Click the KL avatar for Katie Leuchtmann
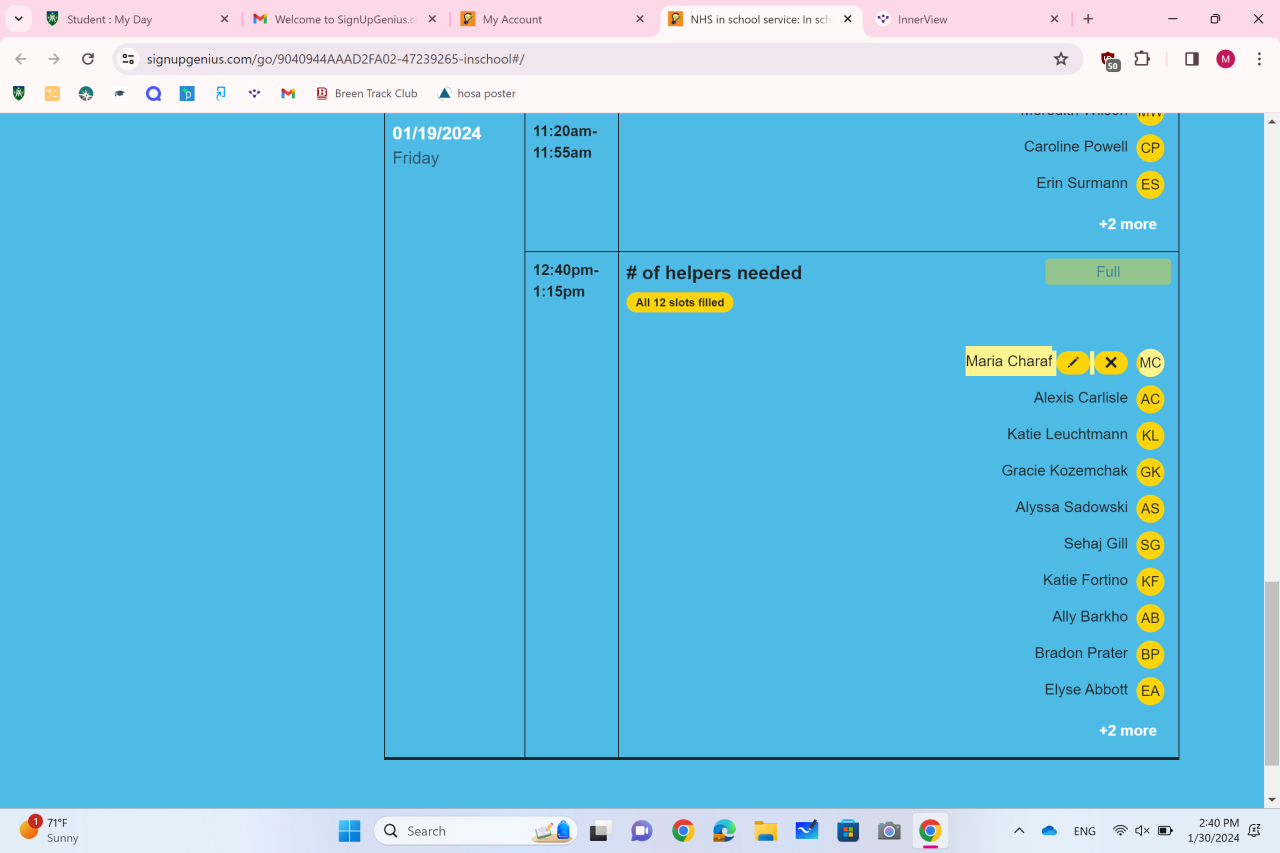 pos(1150,436)
